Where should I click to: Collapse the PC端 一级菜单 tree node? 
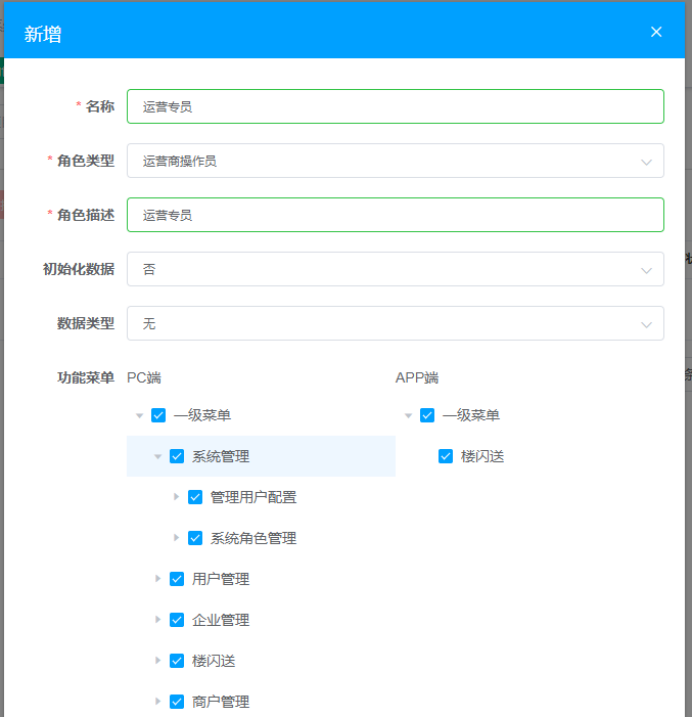[139, 416]
